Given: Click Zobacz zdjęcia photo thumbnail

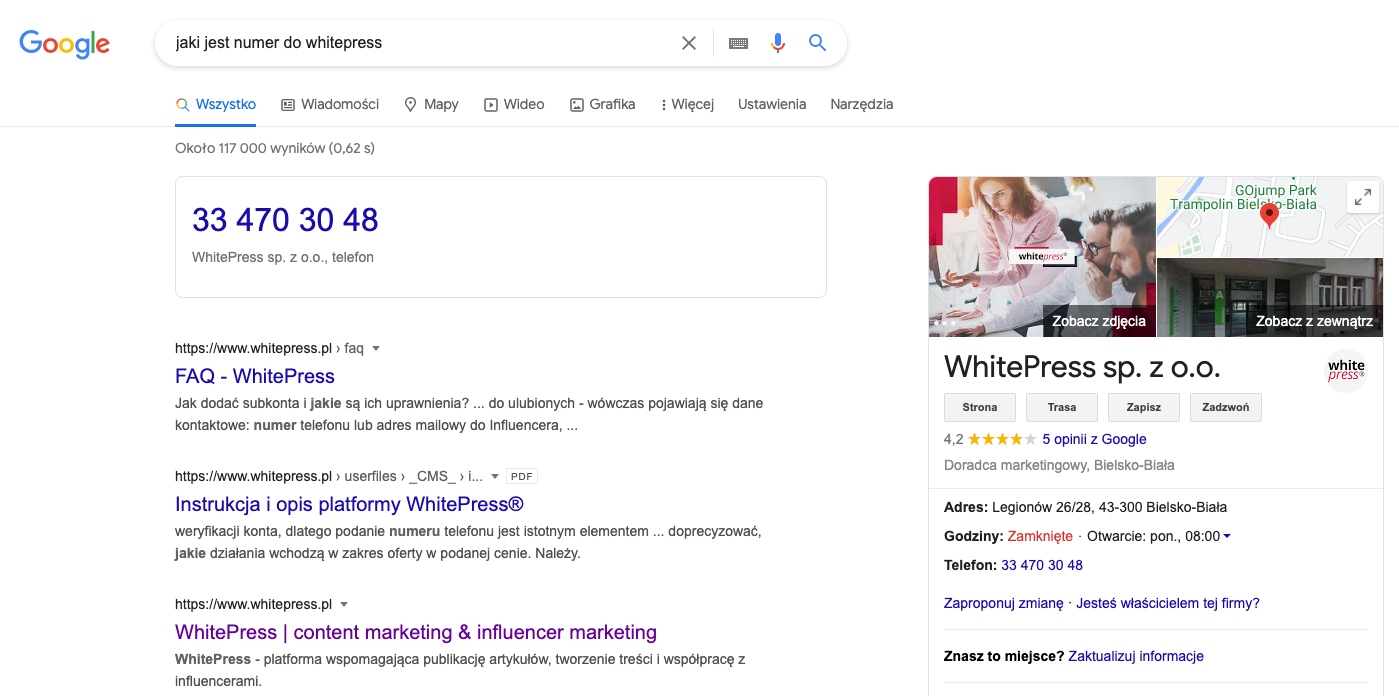Looking at the screenshot, I should (x=1042, y=257).
